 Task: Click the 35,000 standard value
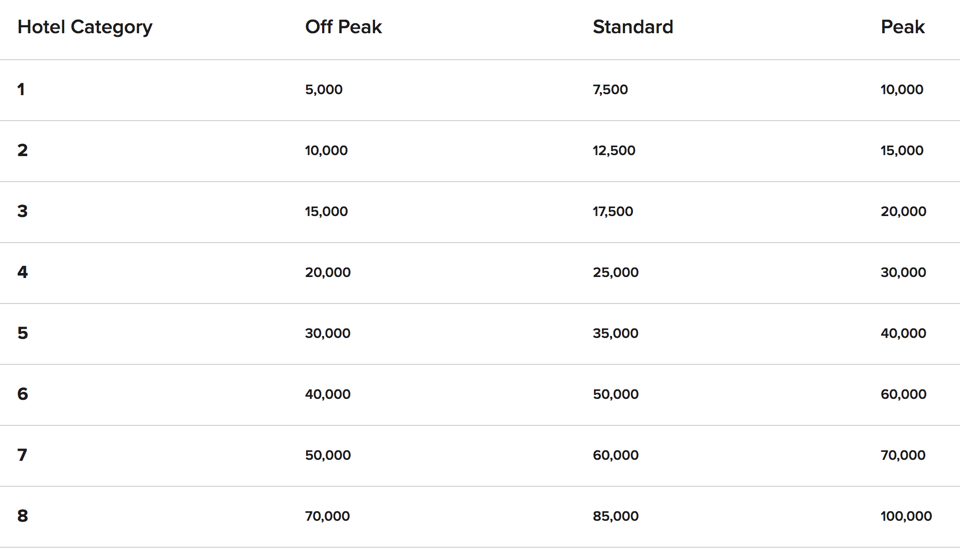pos(615,333)
